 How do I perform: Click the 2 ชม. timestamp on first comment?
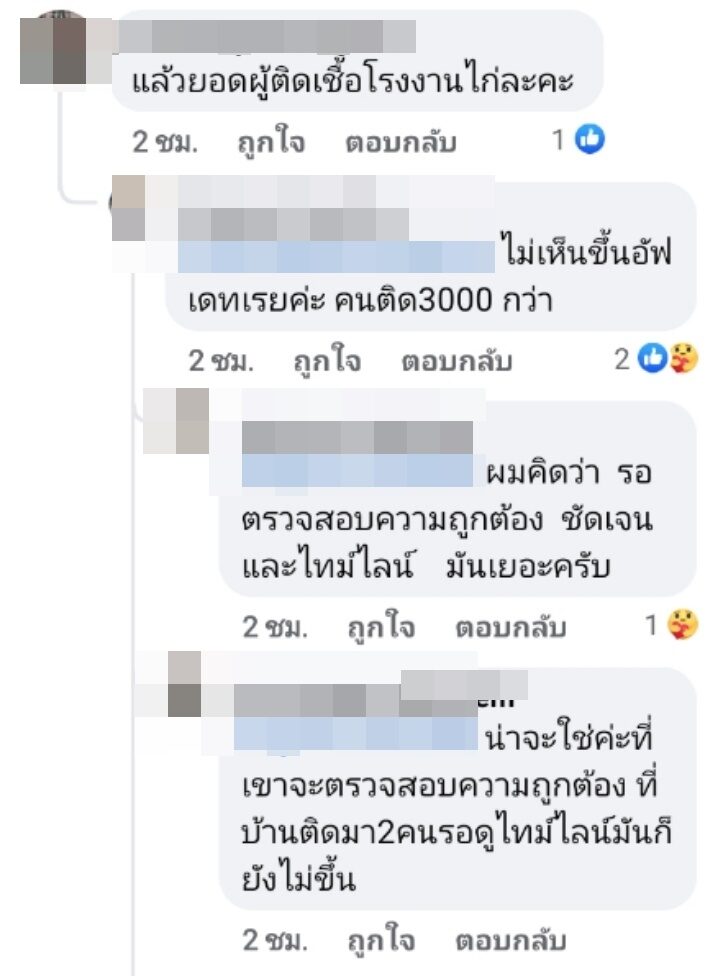(165, 143)
